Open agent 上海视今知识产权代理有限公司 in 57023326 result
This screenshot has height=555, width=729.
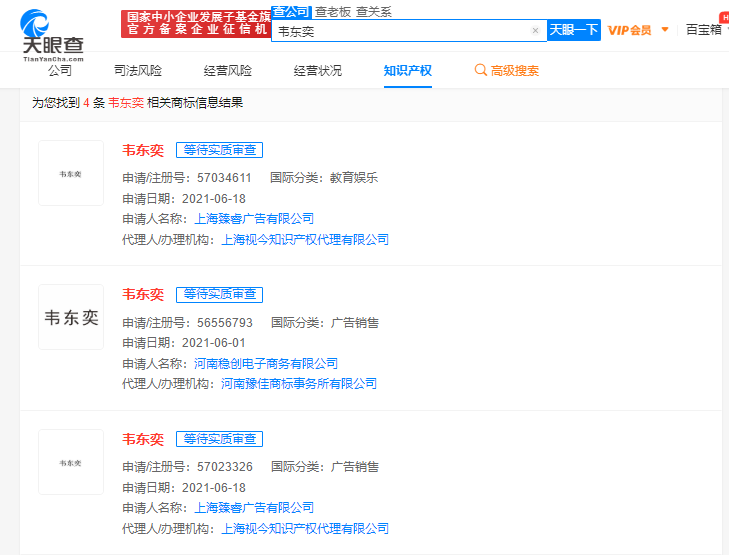point(305,529)
